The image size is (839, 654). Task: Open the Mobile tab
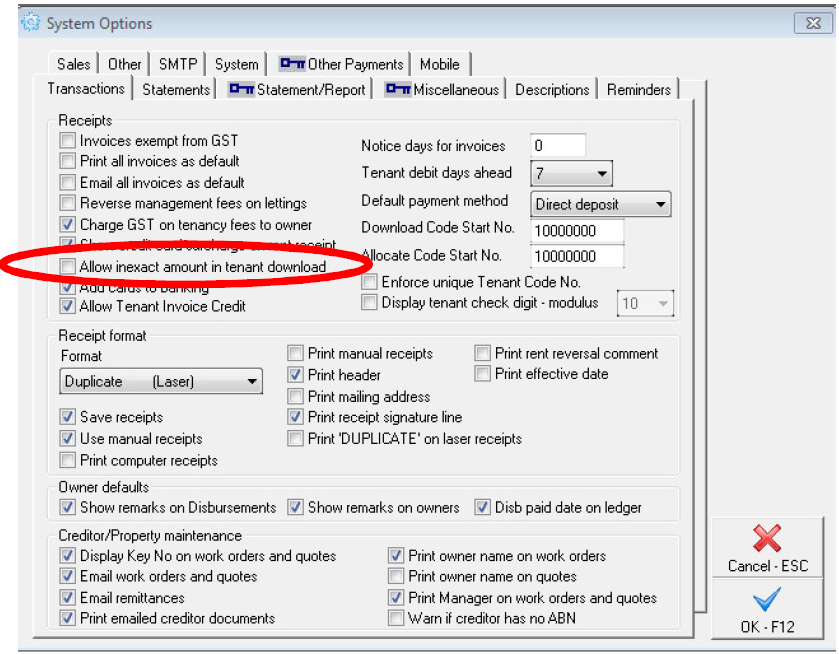pos(439,64)
